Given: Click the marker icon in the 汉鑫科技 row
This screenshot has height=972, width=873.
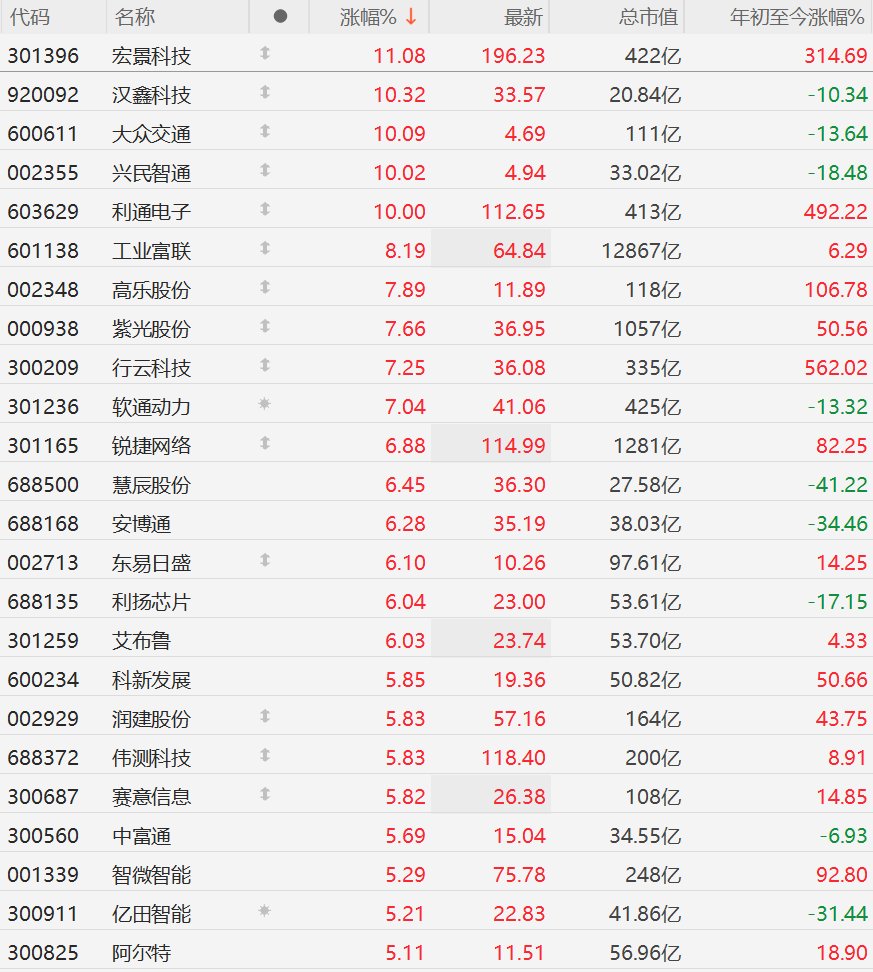Looking at the screenshot, I should pyautogui.click(x=265, y=92).
